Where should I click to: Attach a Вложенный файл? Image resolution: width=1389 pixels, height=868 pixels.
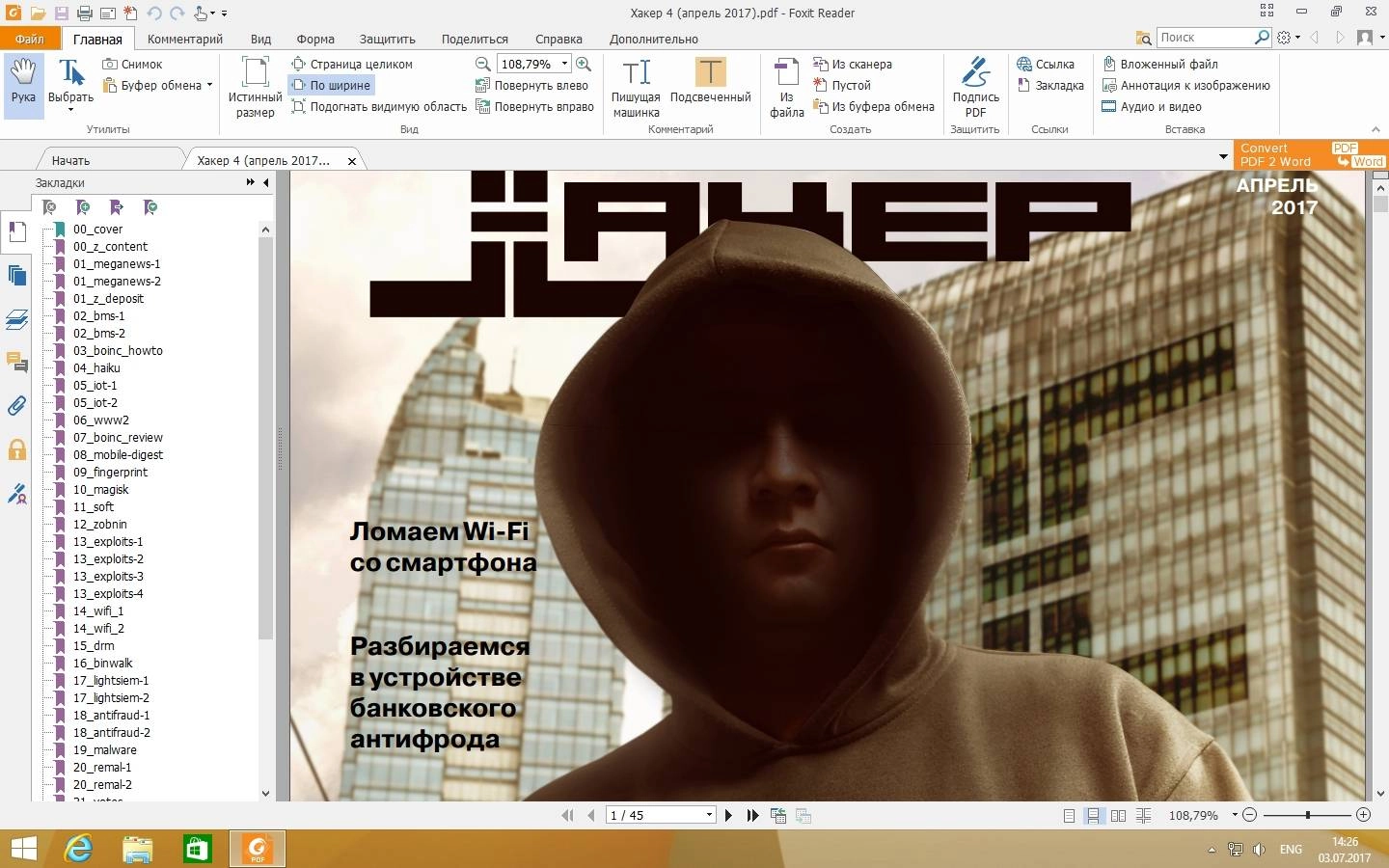(1160, 64)
